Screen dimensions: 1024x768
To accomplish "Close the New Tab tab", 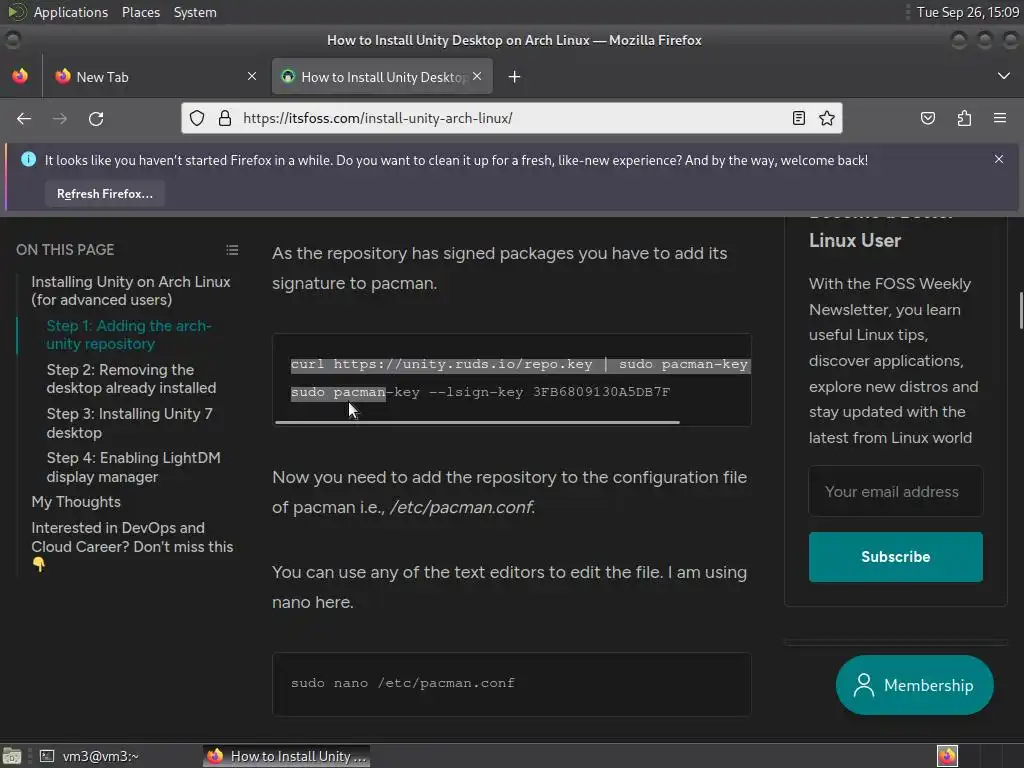I will (x=252, y=76).
